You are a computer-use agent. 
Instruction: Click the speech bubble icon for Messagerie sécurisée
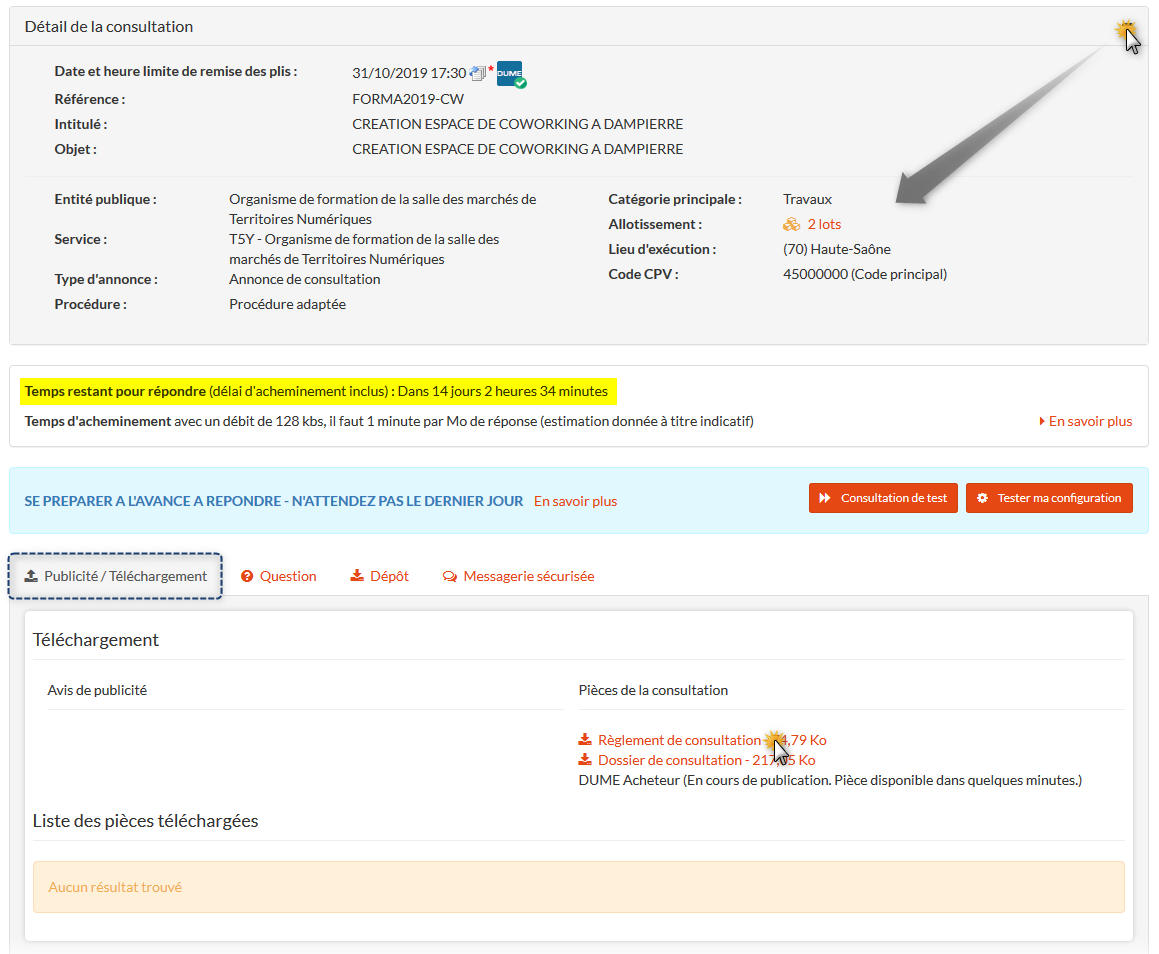(x=450, y=577)
